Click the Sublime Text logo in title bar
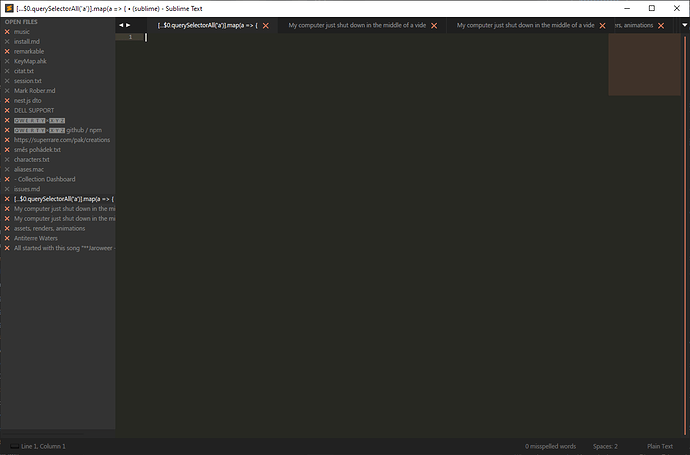The image size is (690, 455). [9, 8]
